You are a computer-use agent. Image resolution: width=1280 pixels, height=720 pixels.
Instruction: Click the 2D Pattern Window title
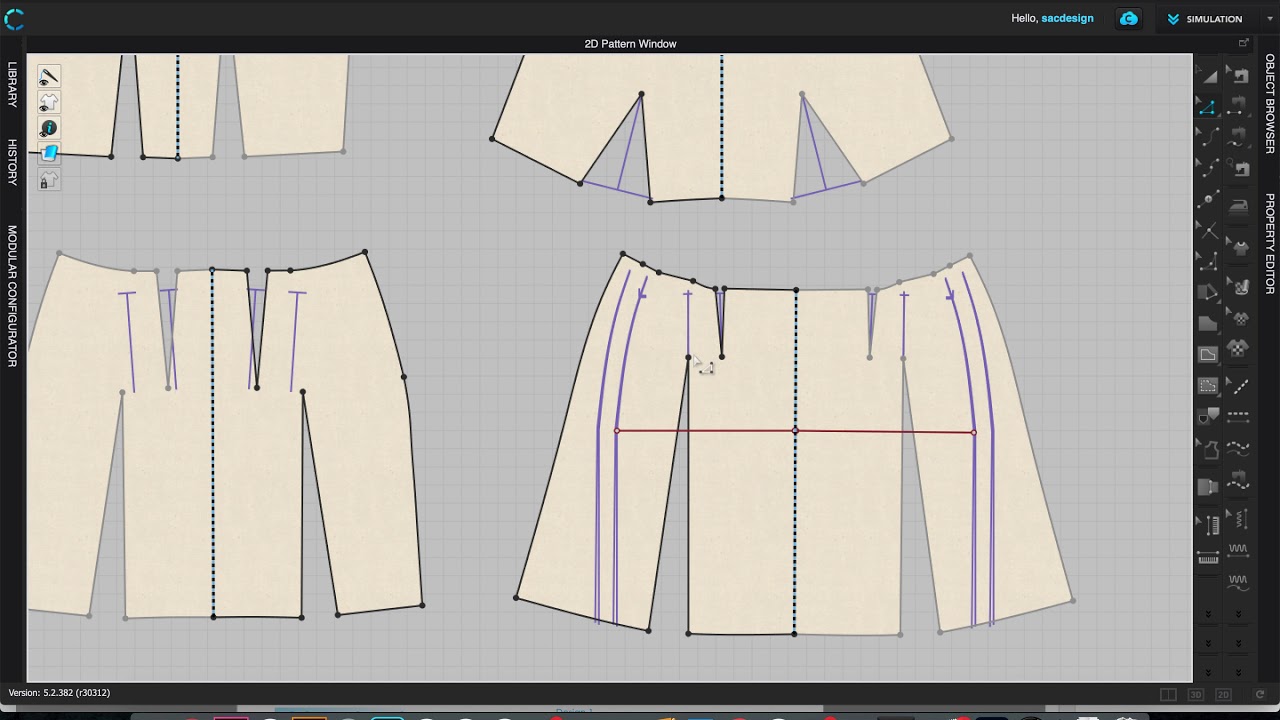[630, 44]
